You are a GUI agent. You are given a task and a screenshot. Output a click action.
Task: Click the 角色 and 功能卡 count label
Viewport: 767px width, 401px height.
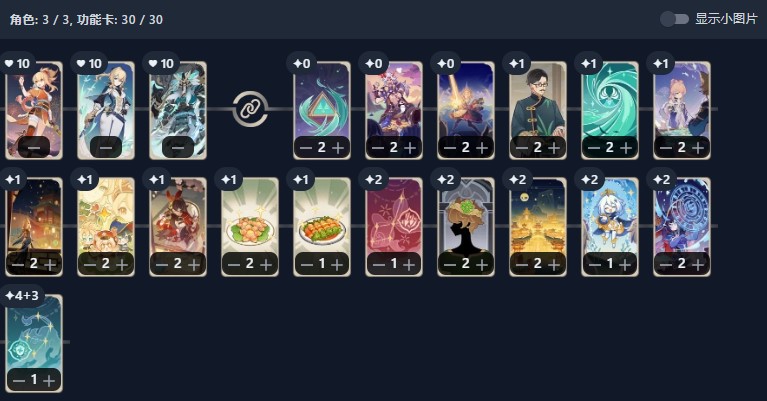tap(86, 20)
